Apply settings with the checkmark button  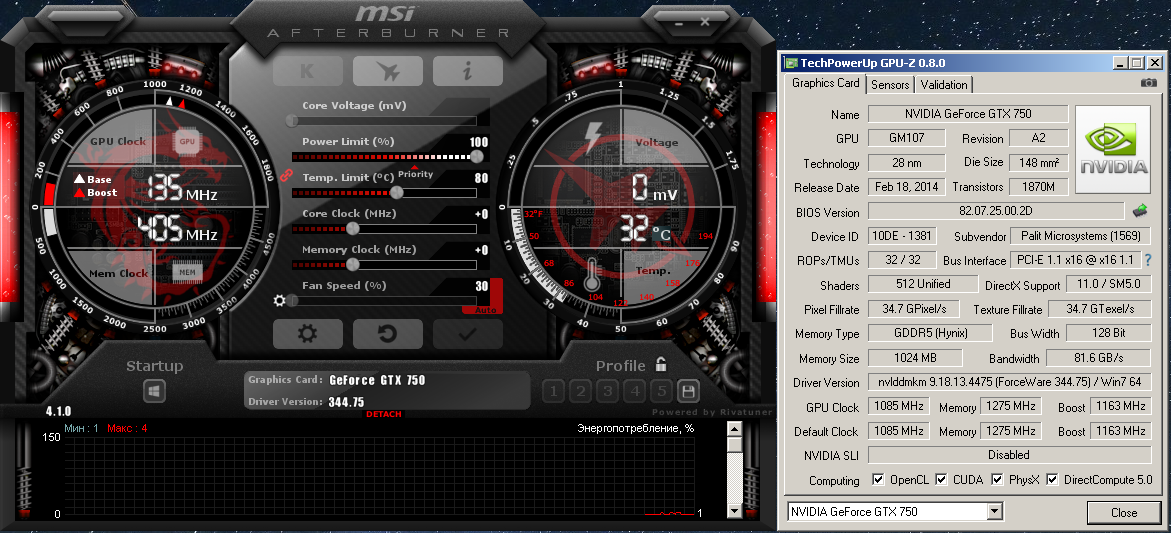(x=468, y=334)
